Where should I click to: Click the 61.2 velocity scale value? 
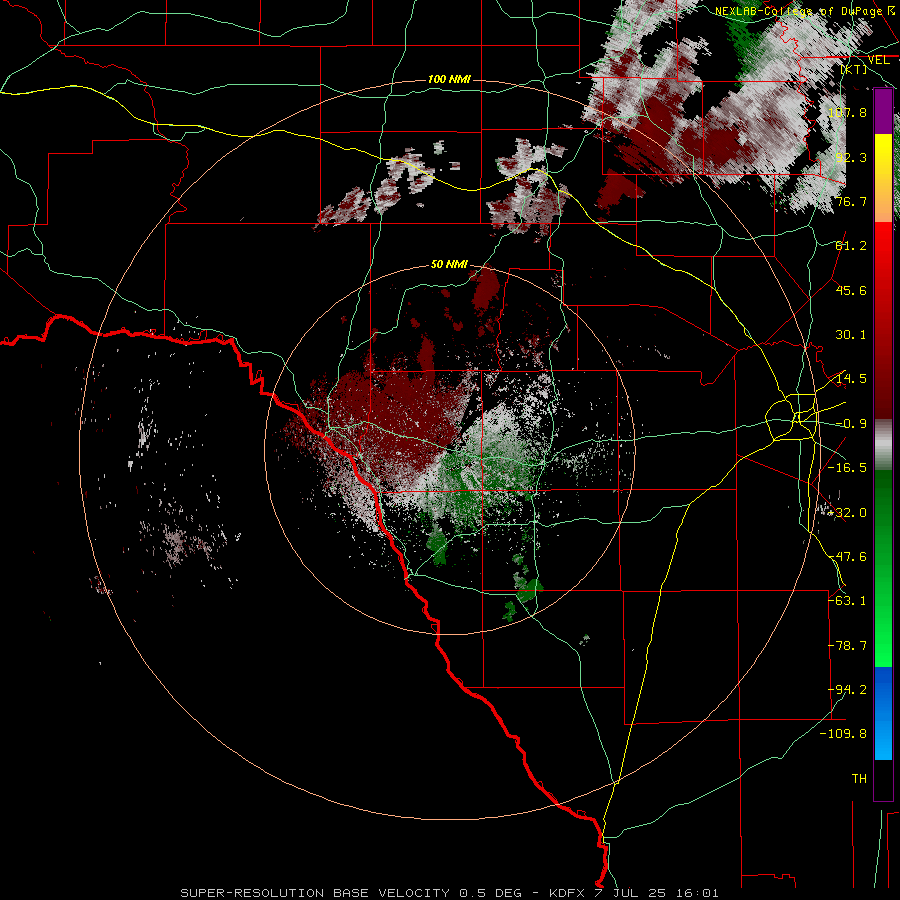(851, 246)
